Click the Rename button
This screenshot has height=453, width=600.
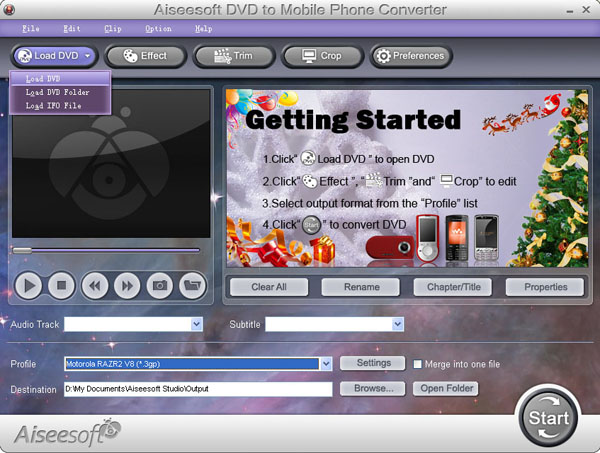pos(361,287)
